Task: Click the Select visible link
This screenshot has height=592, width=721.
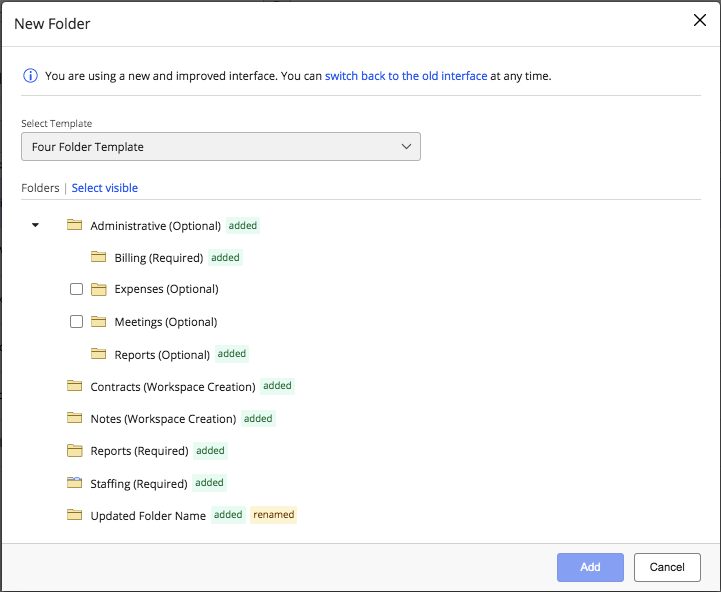Action: click(x=105, y=188)
